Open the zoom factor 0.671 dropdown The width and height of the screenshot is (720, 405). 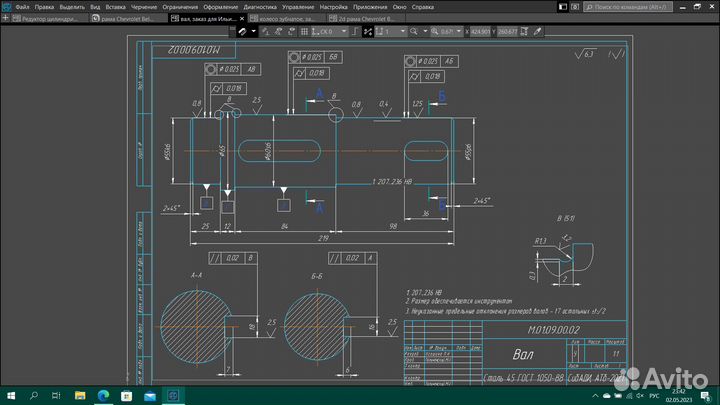(x=446, y=31)
